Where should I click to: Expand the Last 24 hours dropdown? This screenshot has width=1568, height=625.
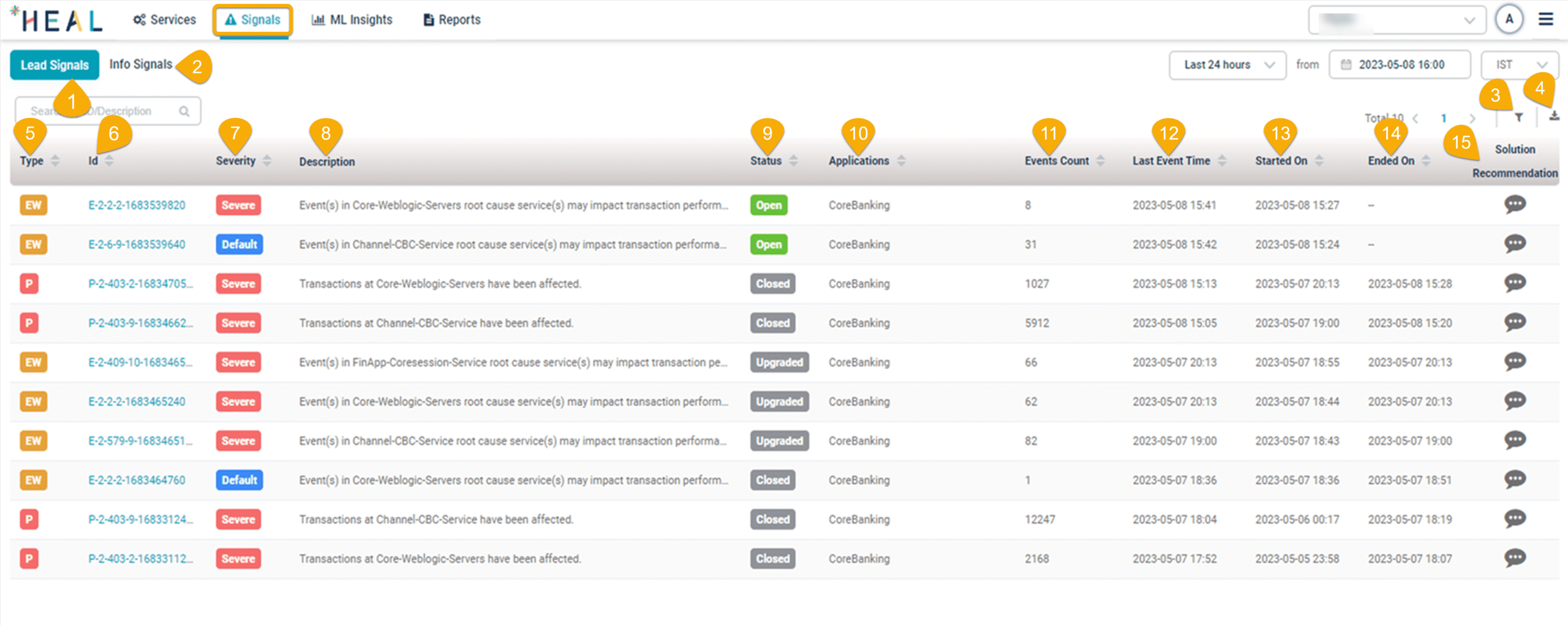click(x=1227, y=65)
